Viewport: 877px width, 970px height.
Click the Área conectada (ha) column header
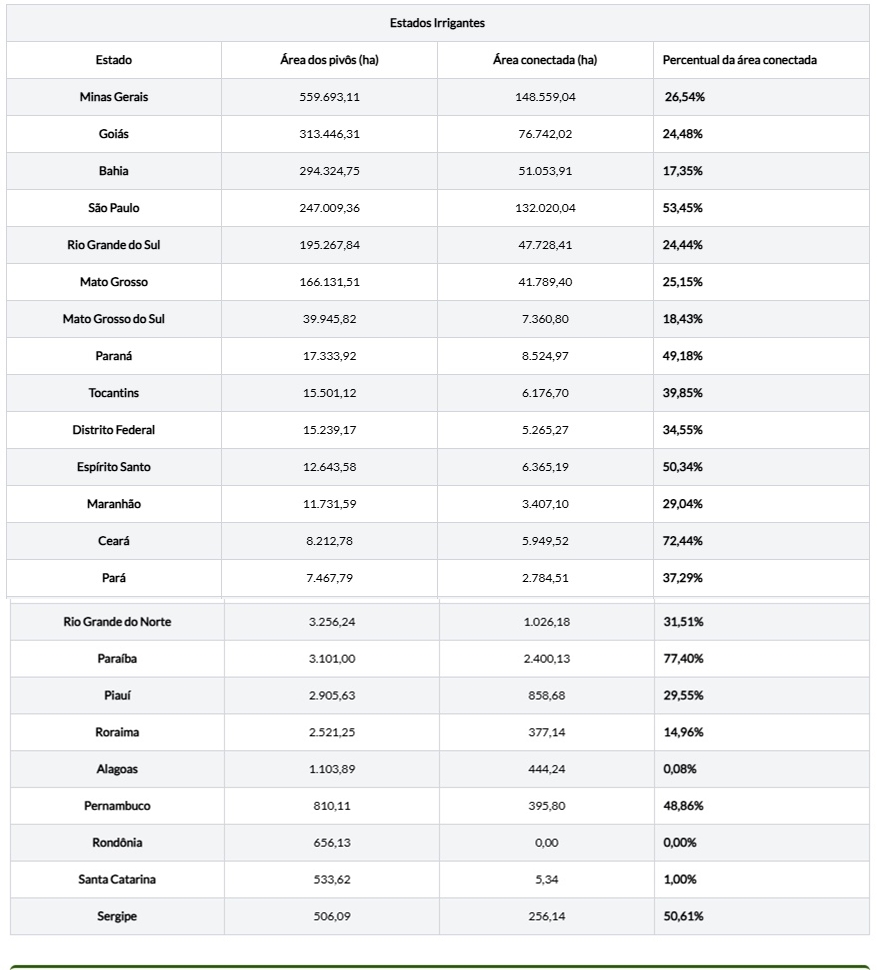(545, 60)
